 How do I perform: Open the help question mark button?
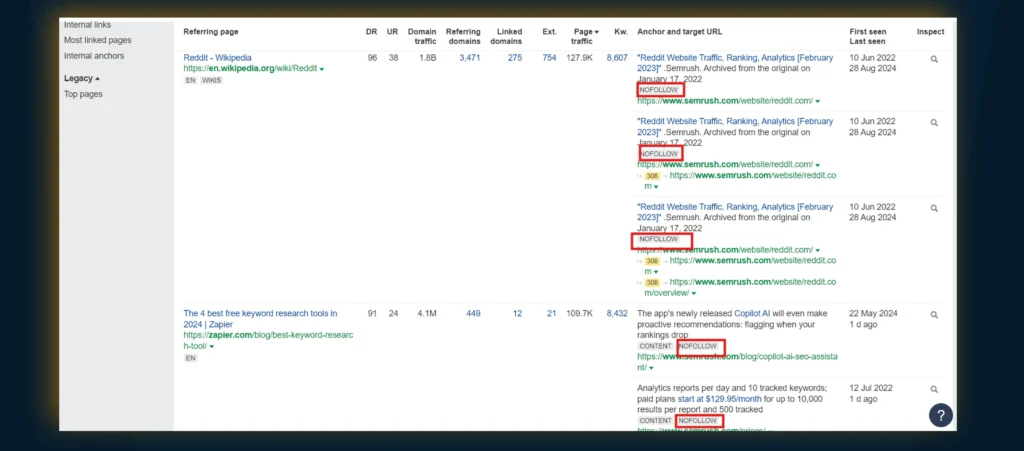click(940, 415)
